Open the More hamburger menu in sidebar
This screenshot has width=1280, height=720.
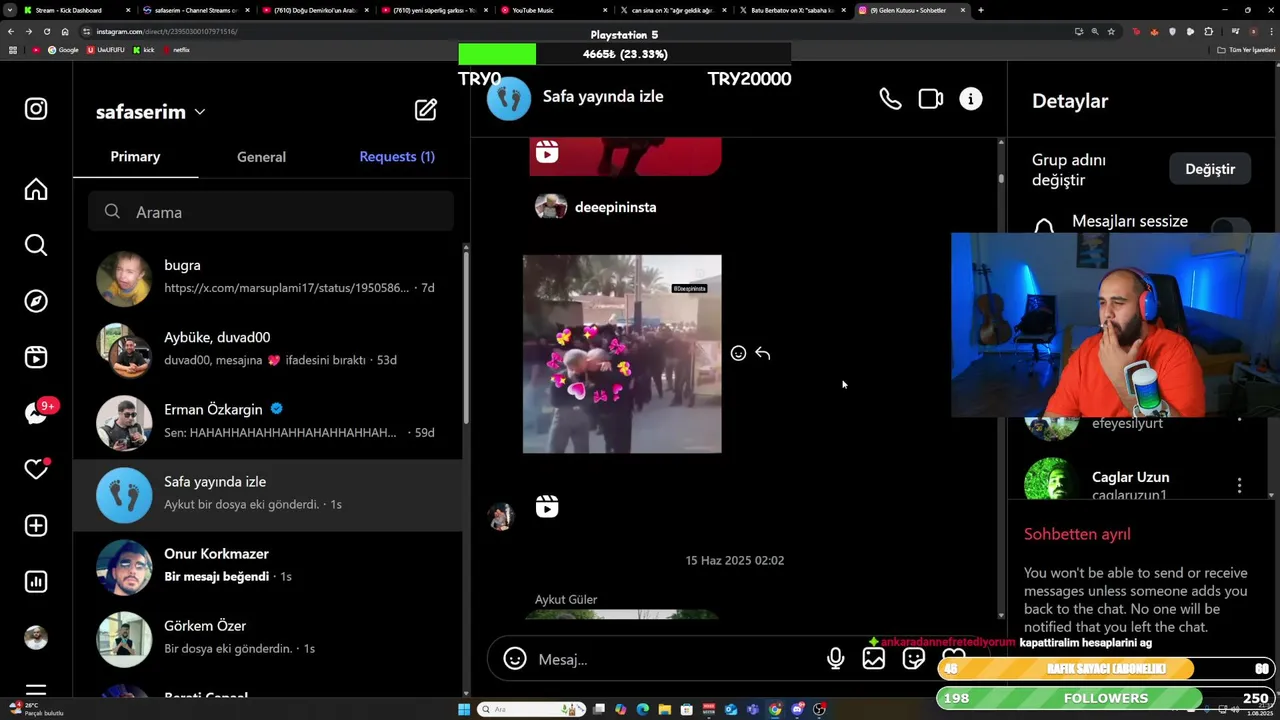click(36, 690)
